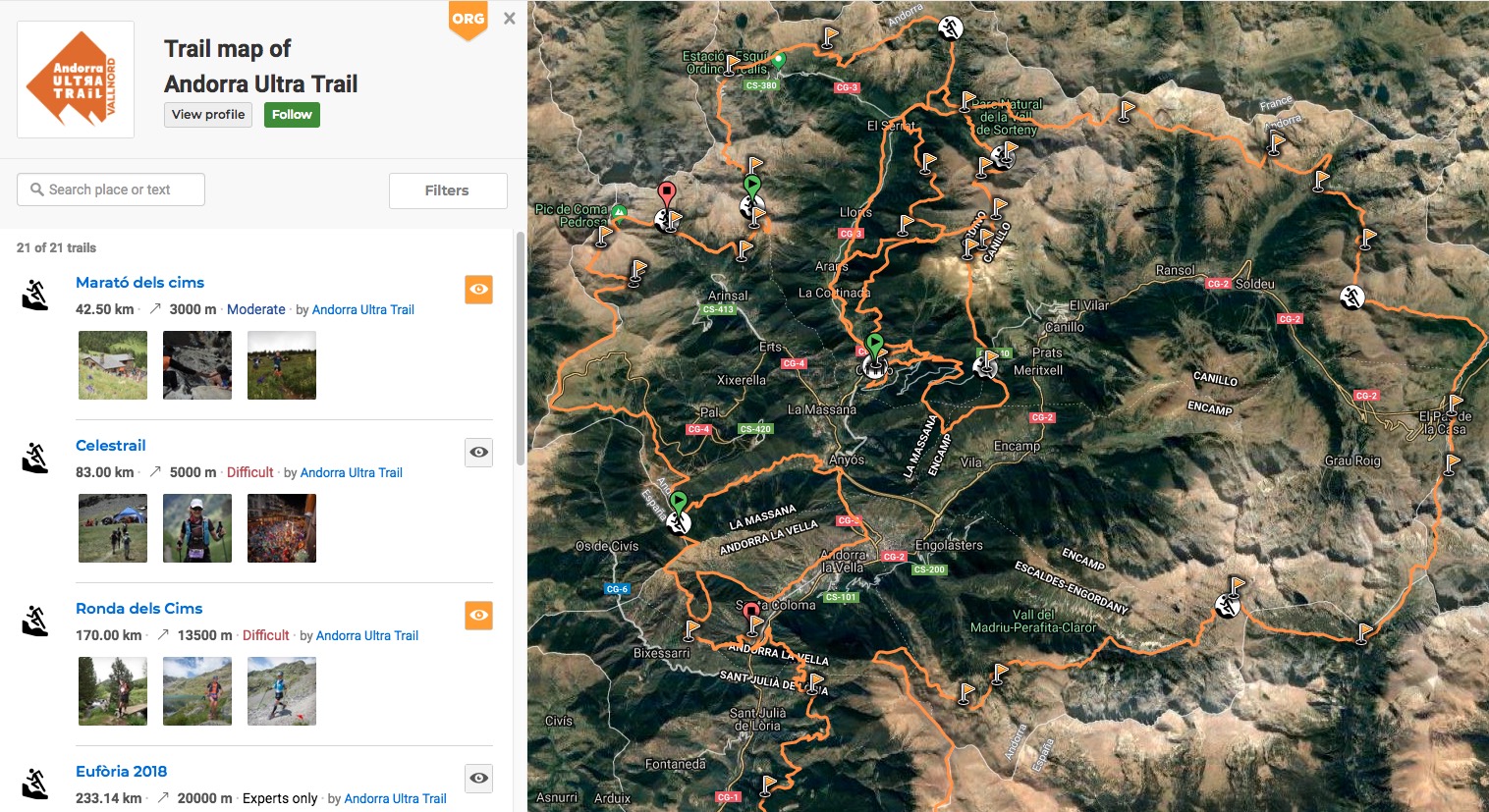1489x812 pixels.
Task: Click the runner marker east of Soldeu
Action: (x=1351, y=297)
